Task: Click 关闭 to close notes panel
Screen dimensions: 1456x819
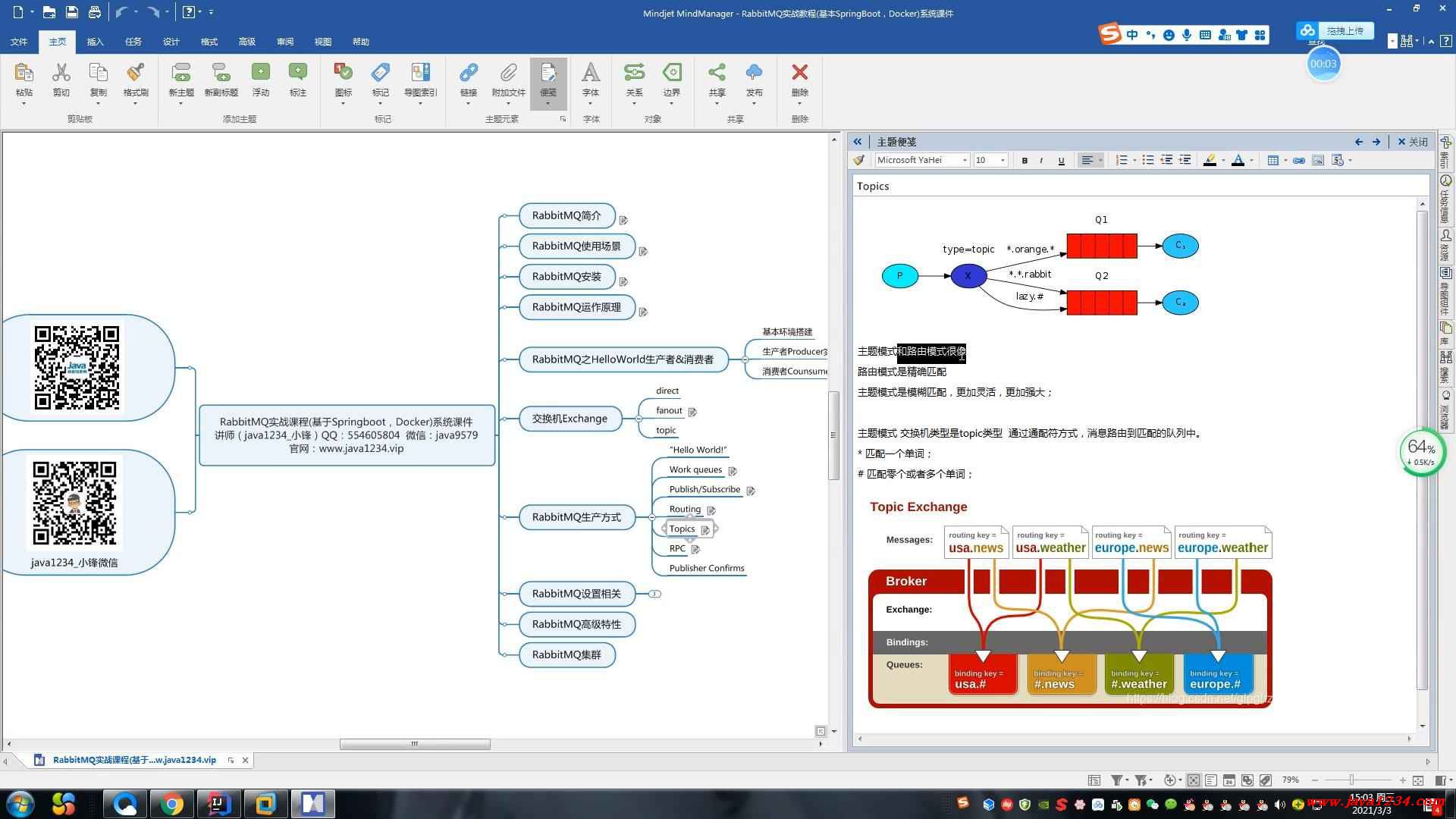Action: coord(1413,142)
